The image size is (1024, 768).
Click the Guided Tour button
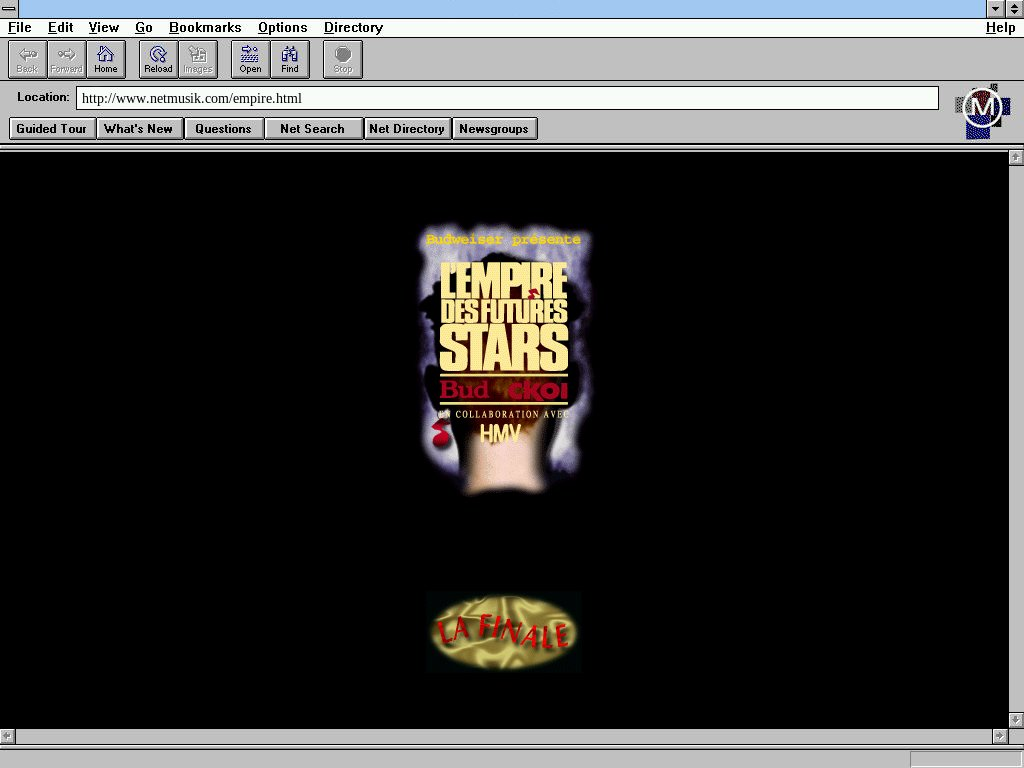click(x=52, y=129)
